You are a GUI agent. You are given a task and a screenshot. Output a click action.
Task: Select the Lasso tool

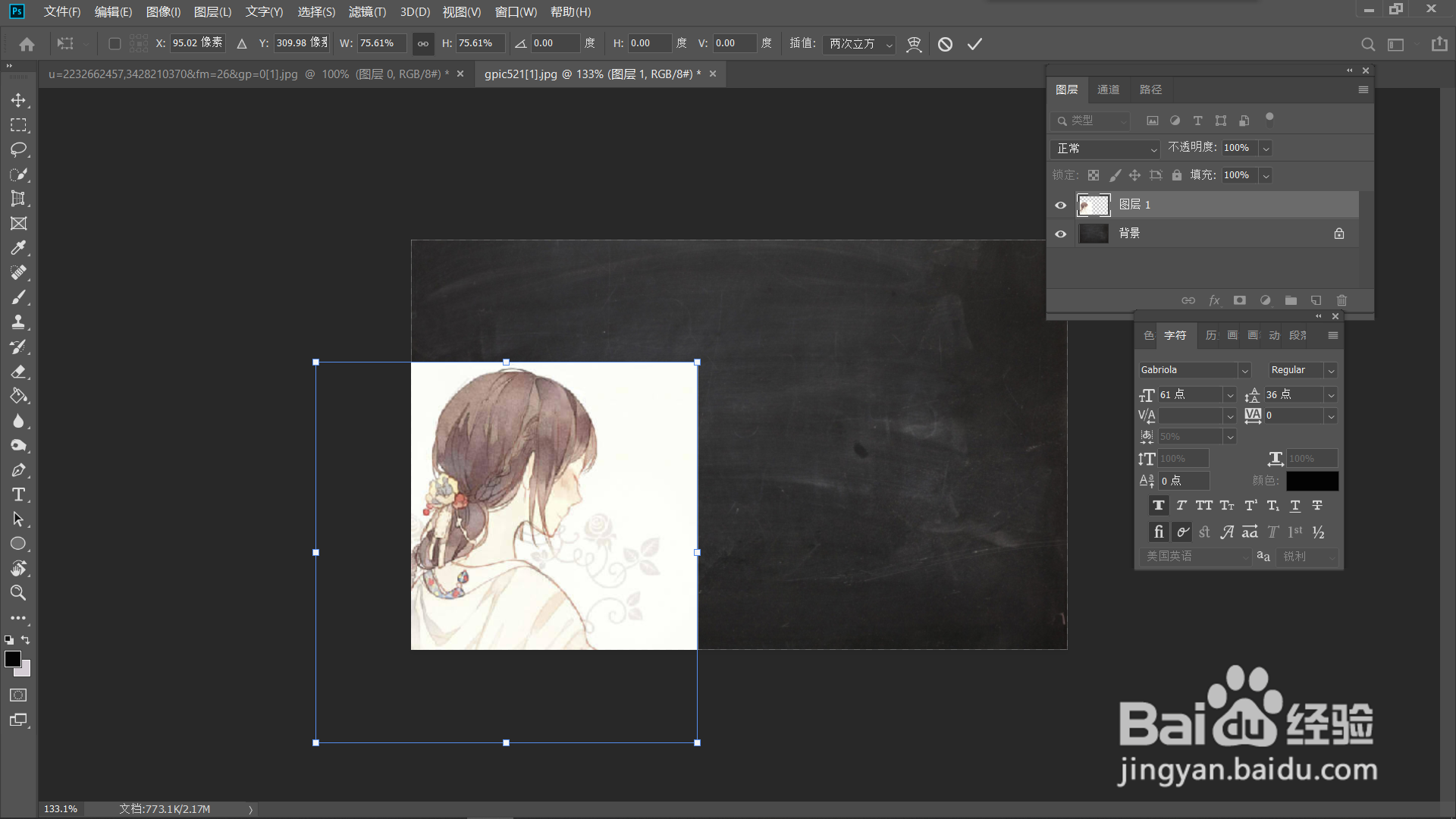tap(19, 149)
